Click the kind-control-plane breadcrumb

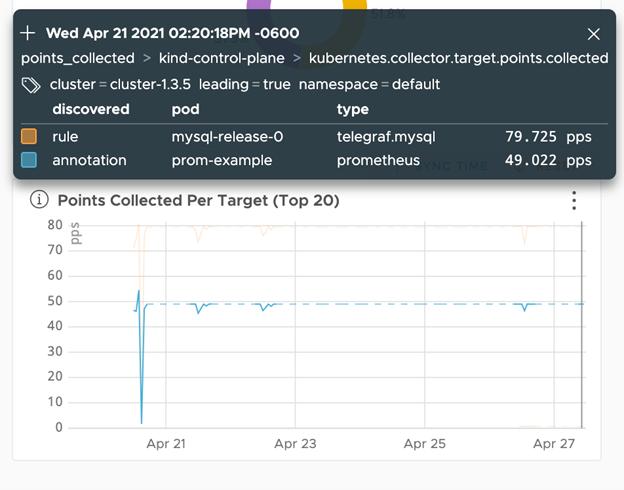(x=222, y=59)
